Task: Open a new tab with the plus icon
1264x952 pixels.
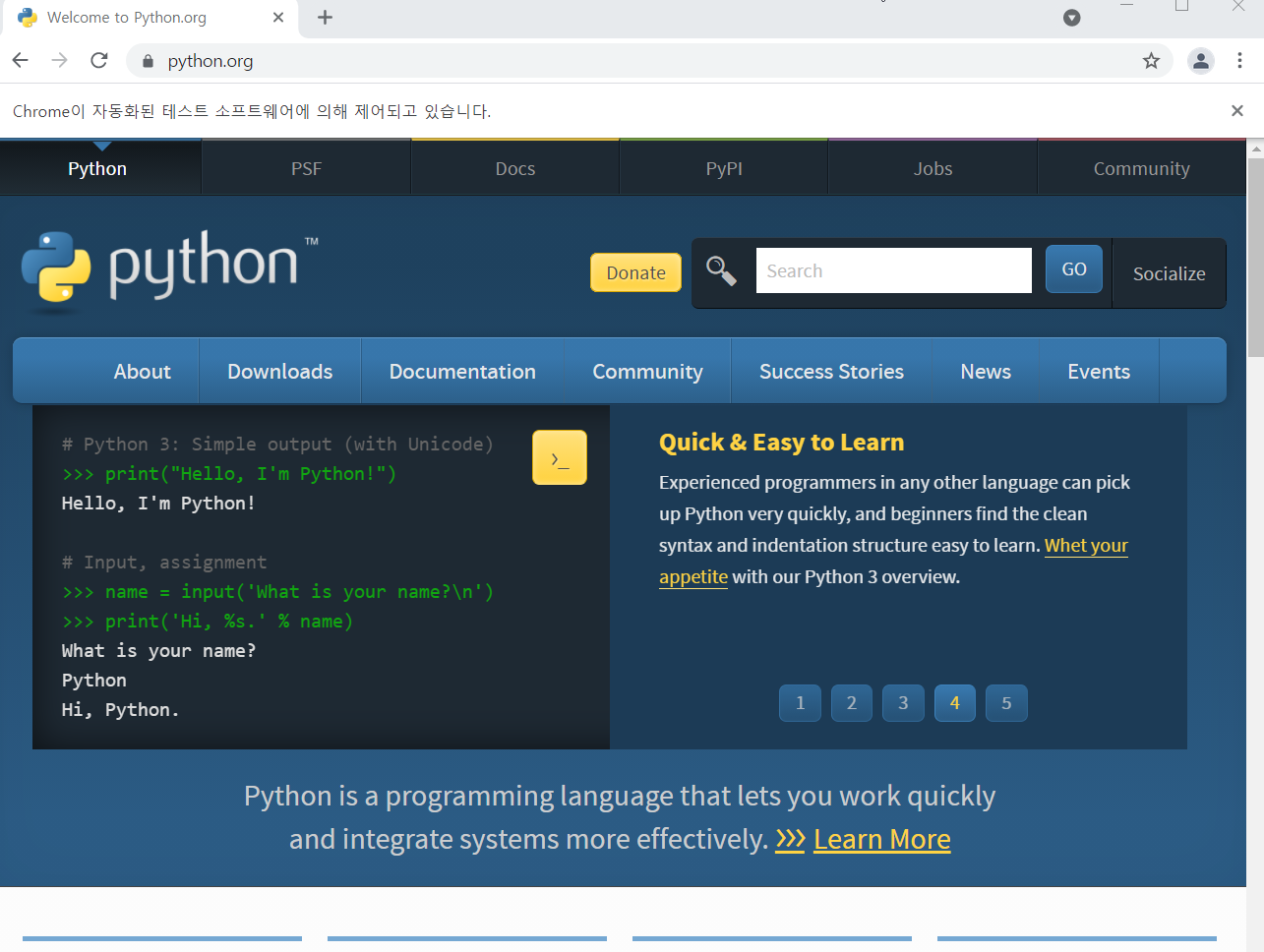Action: coord(325,17)
